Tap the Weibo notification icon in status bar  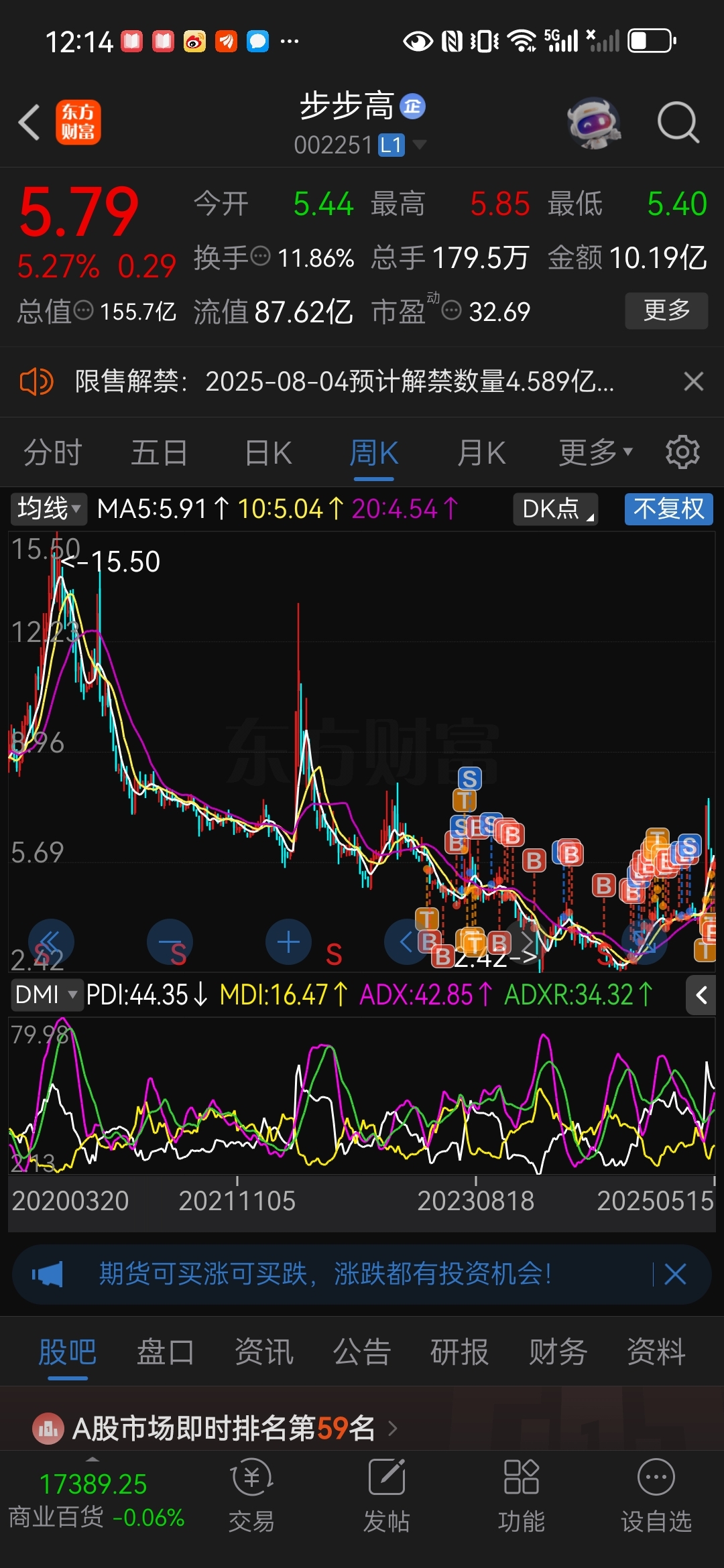click(x=194, y=42)
